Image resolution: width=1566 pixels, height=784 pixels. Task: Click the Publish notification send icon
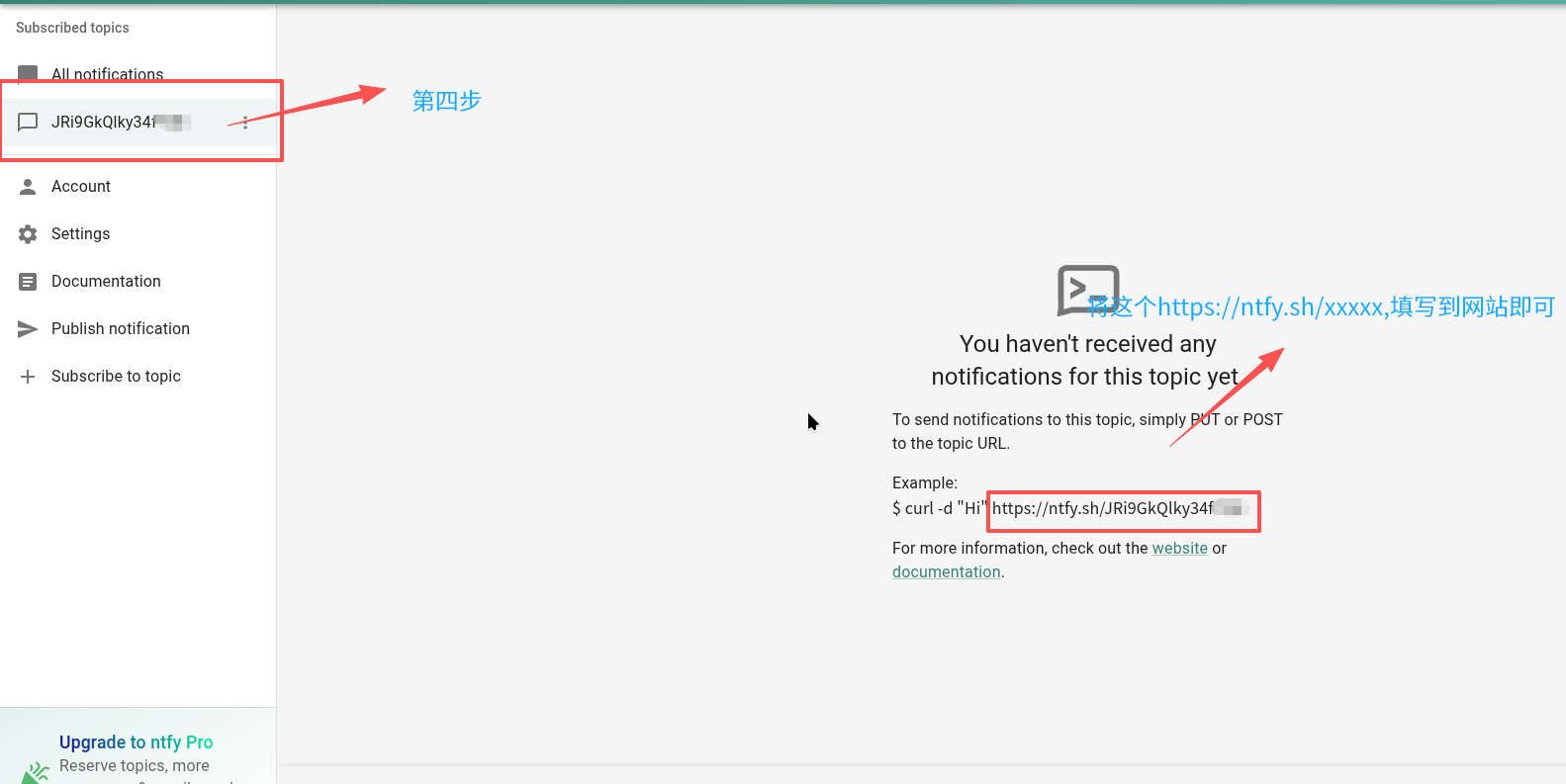28,328
